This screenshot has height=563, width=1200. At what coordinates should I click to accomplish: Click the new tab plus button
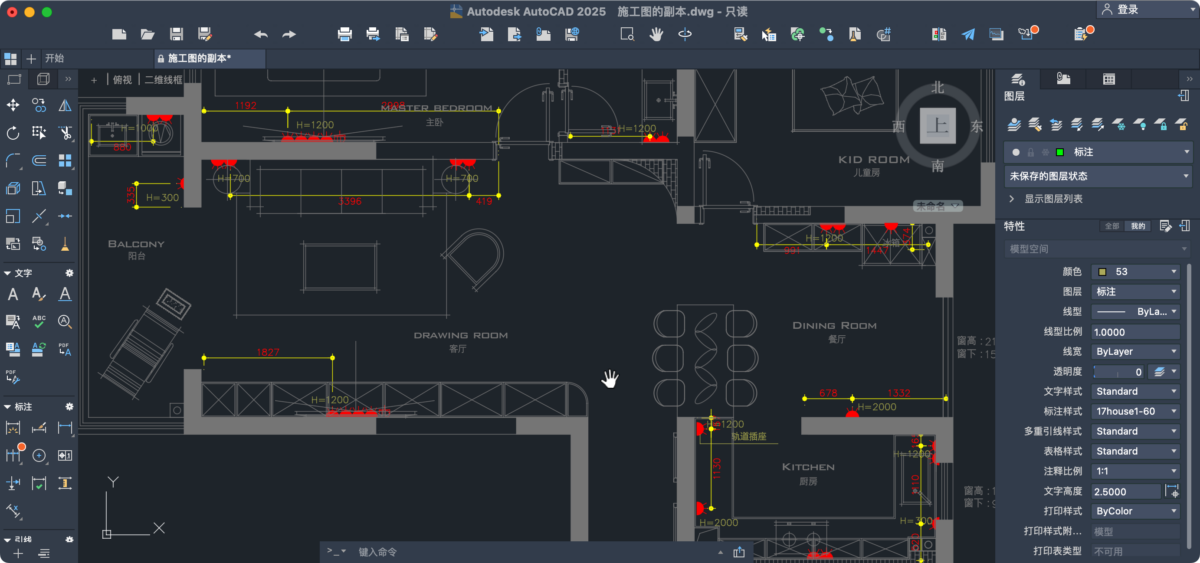pos(31,58)
